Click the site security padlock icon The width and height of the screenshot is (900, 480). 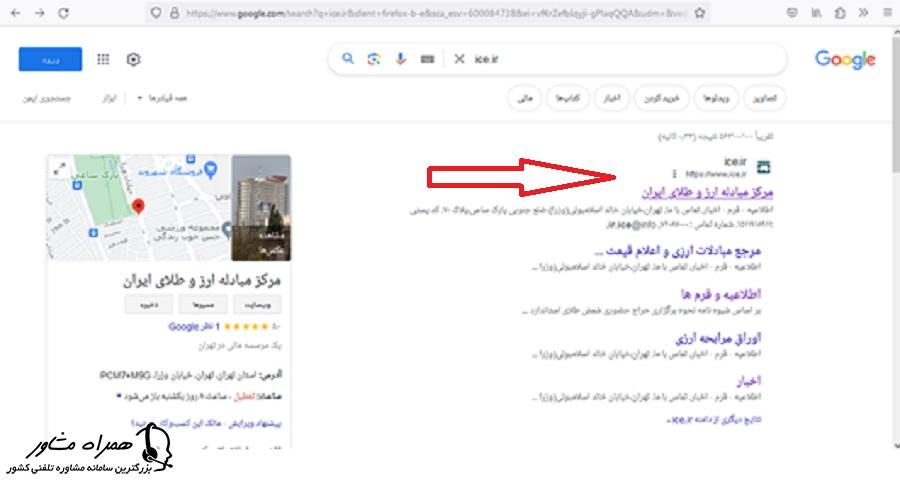click(x=174, y=13)
